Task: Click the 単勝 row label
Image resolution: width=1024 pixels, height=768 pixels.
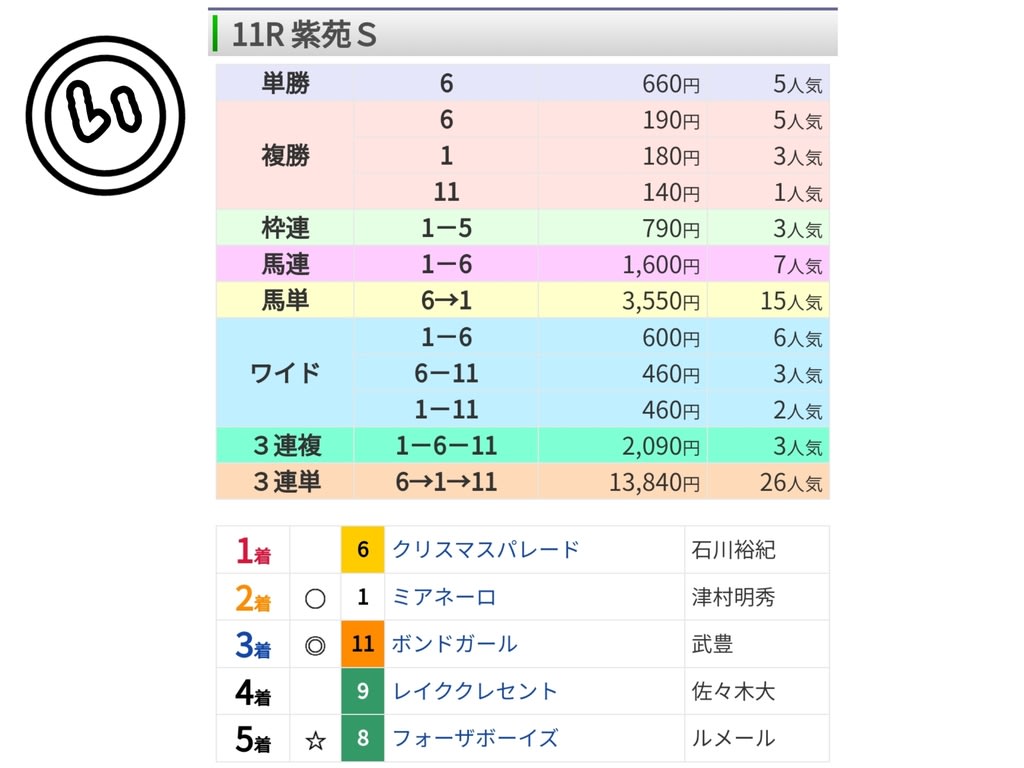Action: tap(286, 84)
